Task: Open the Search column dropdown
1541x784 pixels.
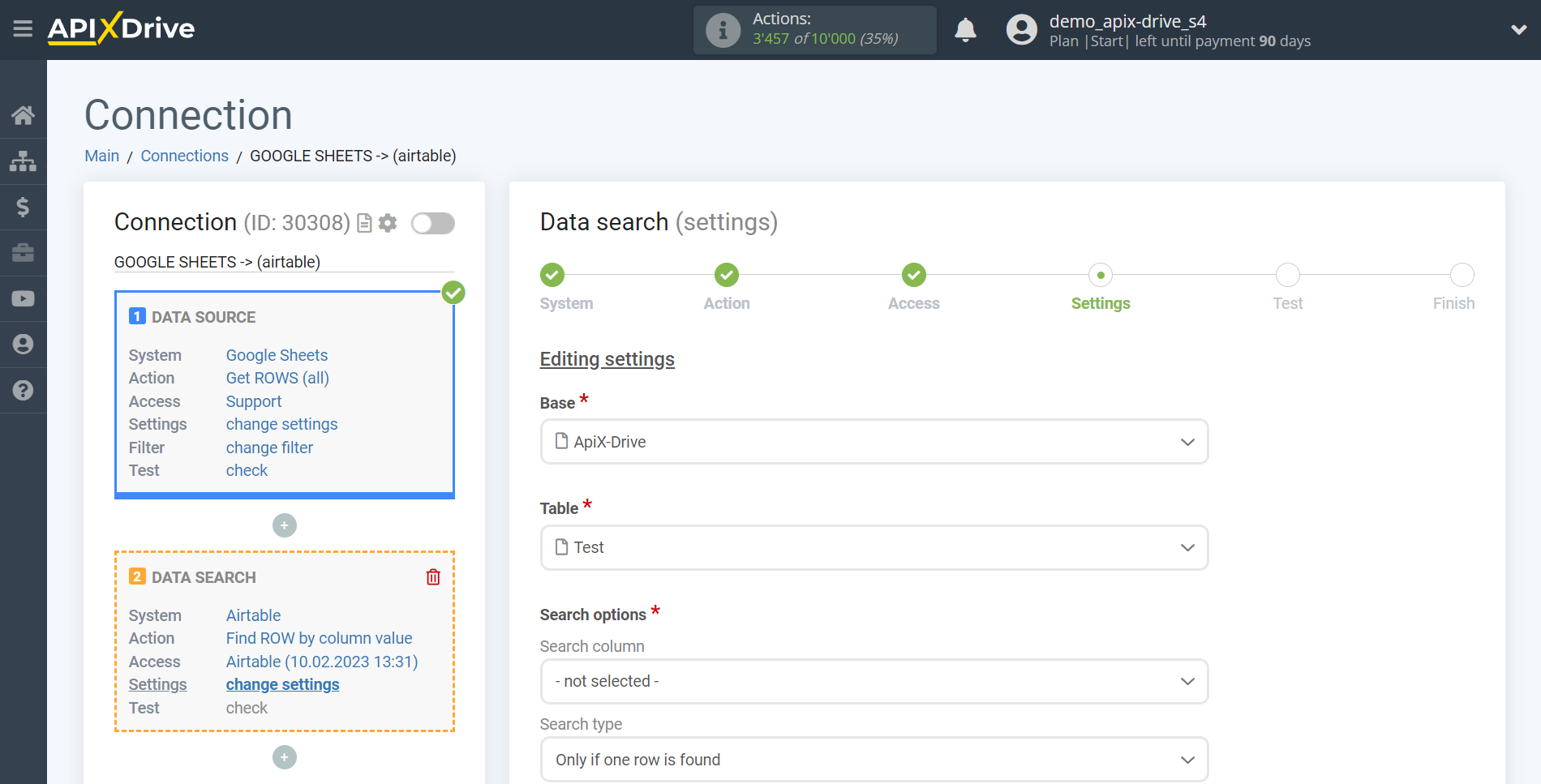Action: click(874, 681)
